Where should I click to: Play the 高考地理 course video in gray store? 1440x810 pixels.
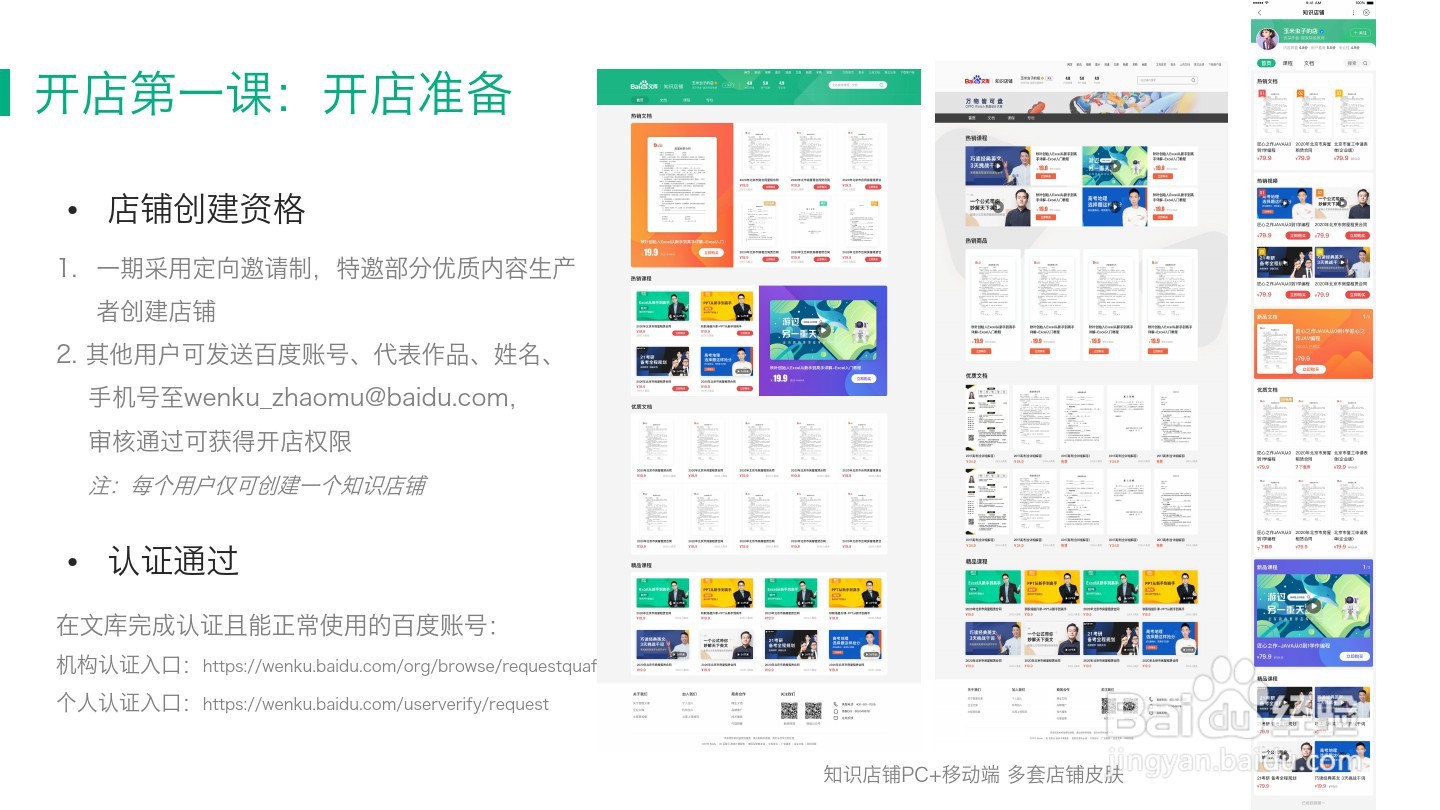(1115, 206)
